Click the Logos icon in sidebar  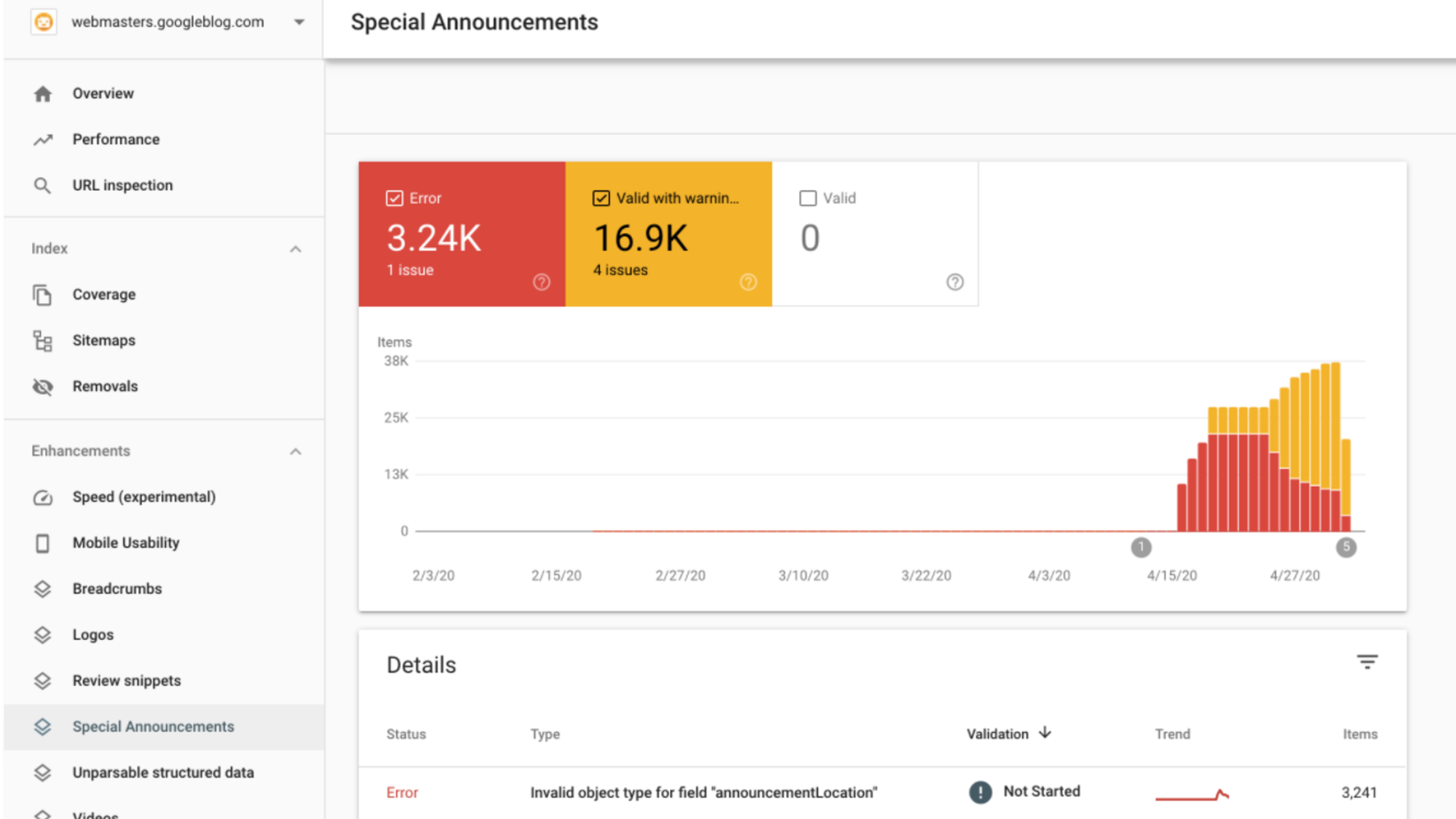pyautogui.click(x=42, y=634)
